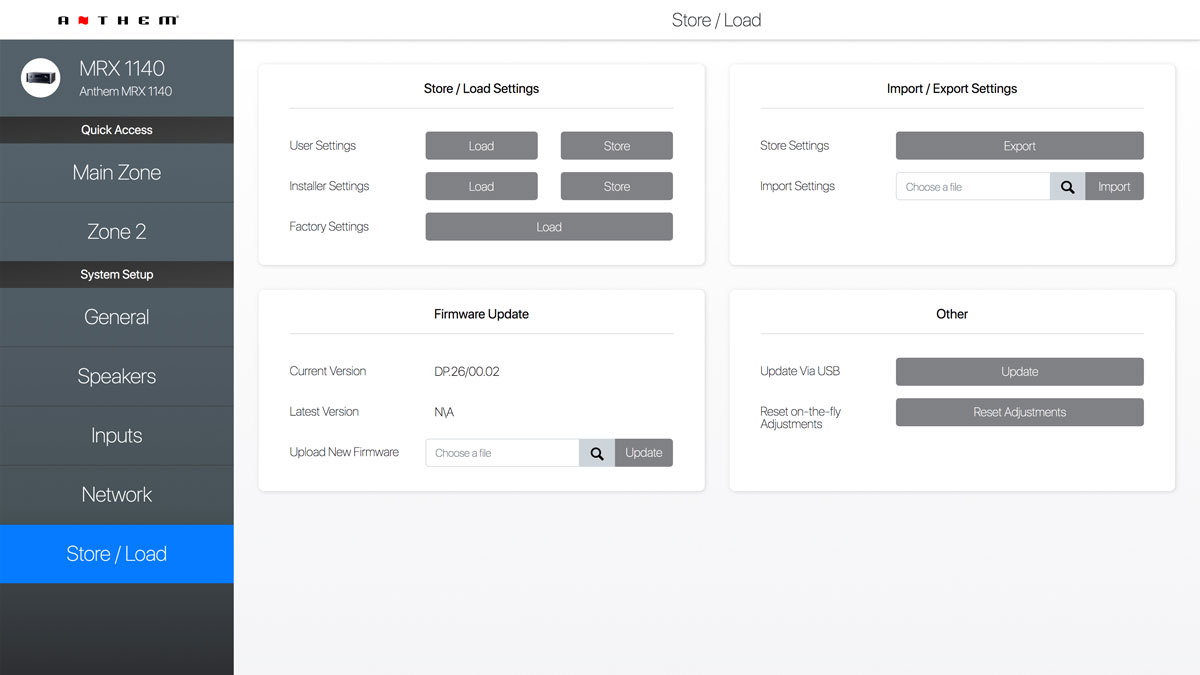The width and height of the screenshot is (1200, 675).
Task: Load the Installer Settings
Action: (481, 187)
